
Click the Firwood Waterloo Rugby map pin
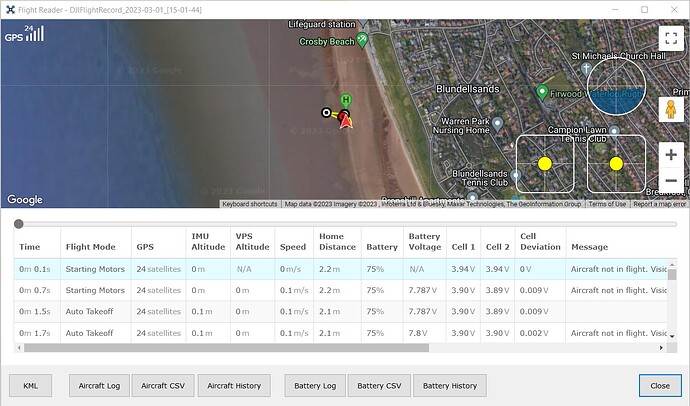click(x=542, y=93)
